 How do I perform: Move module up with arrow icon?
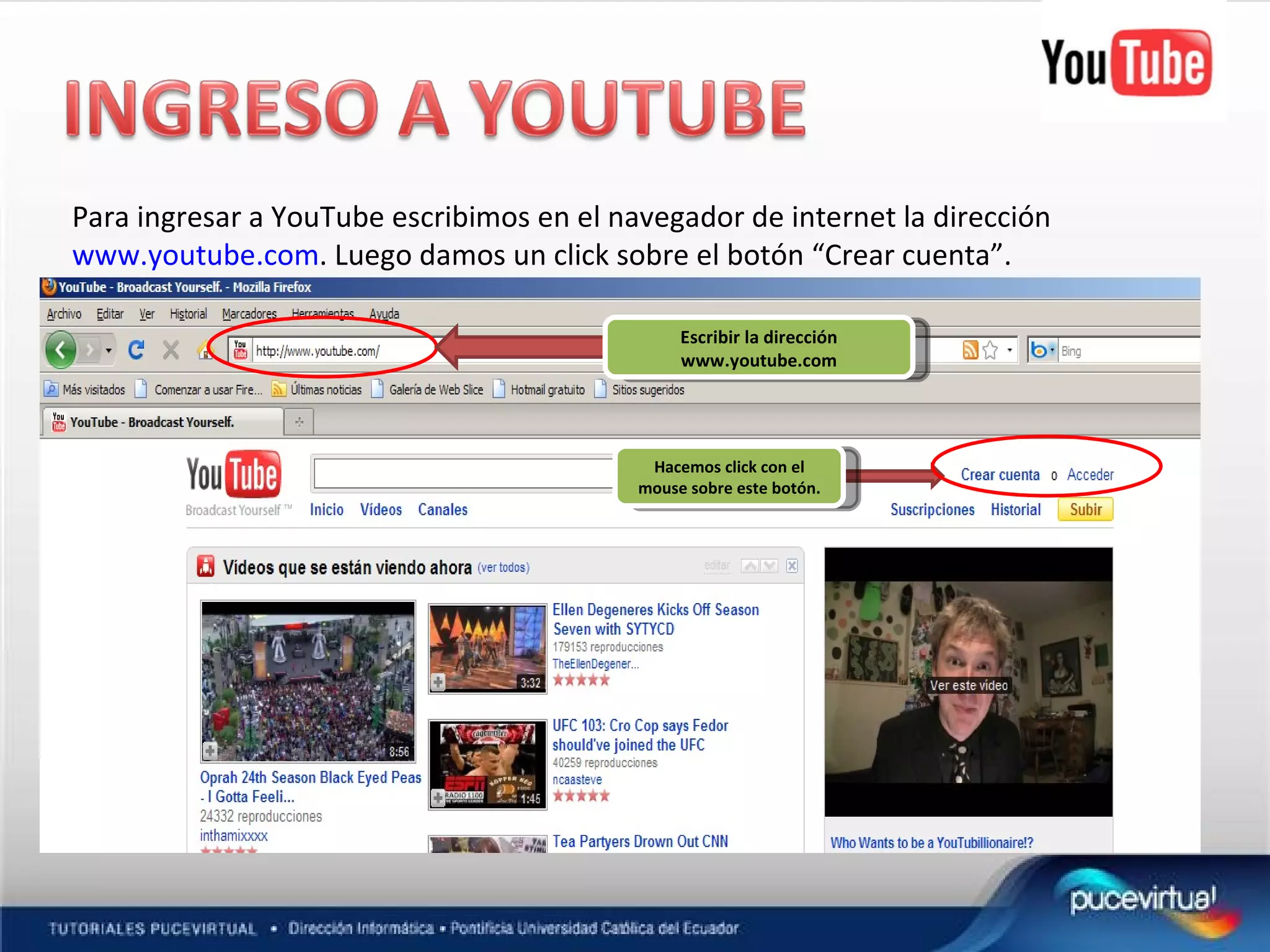coord(750,566)
